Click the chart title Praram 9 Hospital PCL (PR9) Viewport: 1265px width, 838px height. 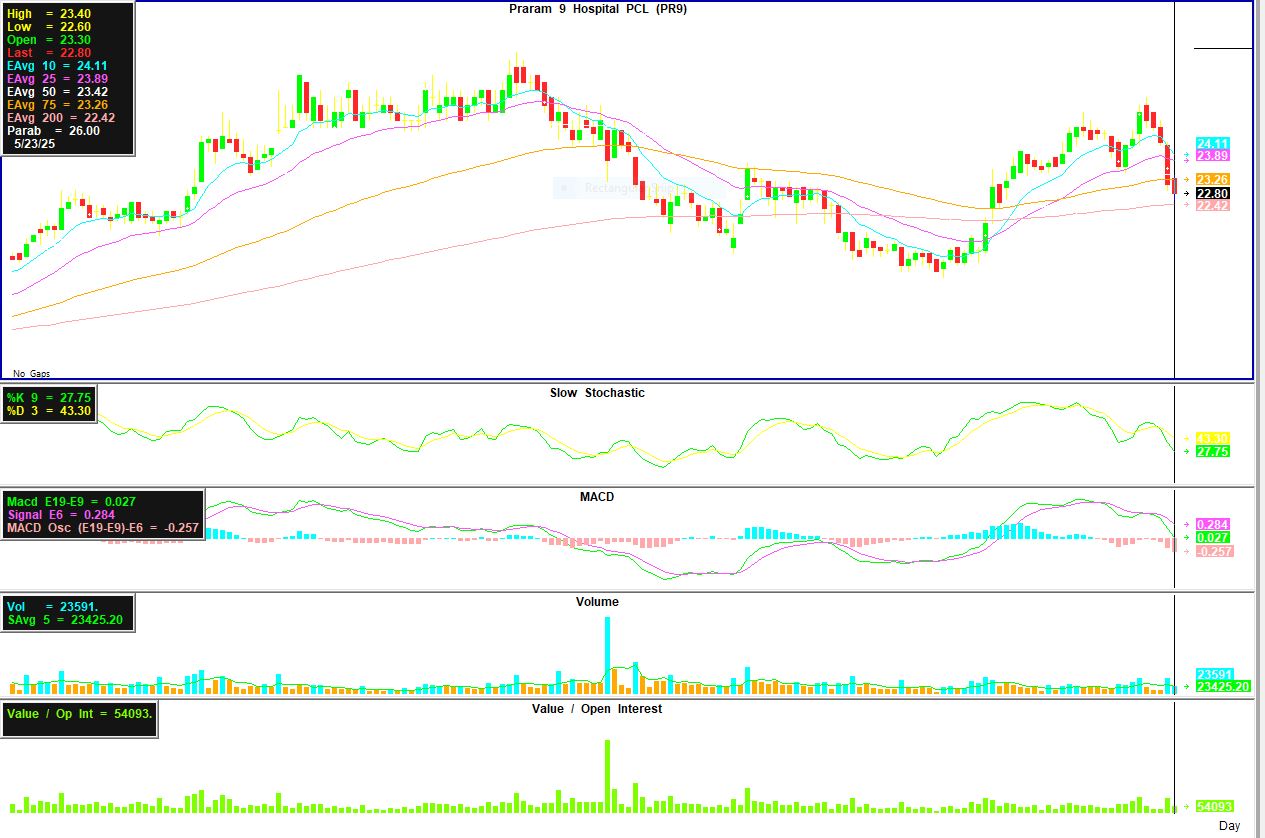pyautogui.click(x=599, y=9)
